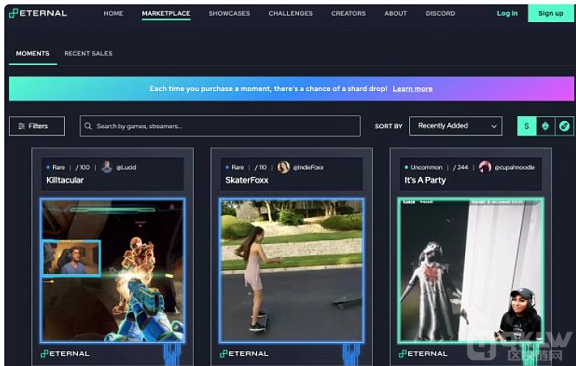
Task: Click the search by games field
Action: click(x=220, y=126)
